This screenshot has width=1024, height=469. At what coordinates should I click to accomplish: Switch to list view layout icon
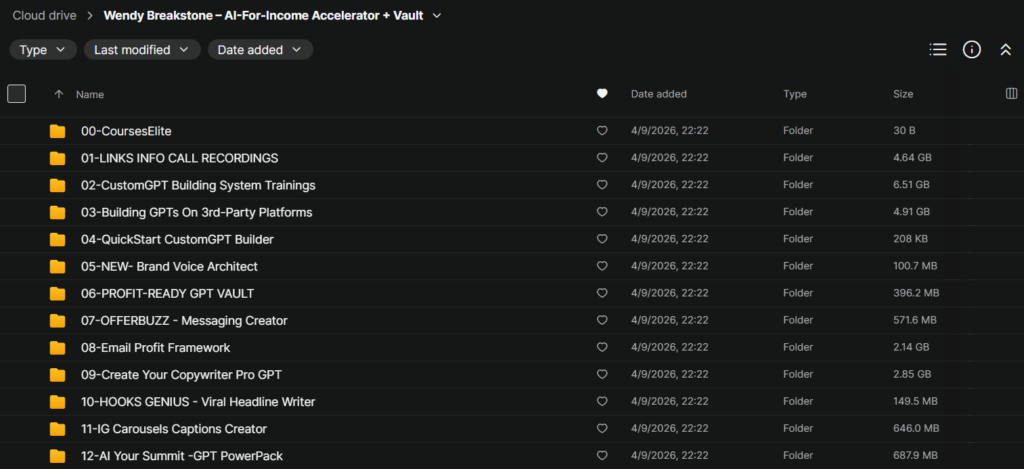(937, 50)
